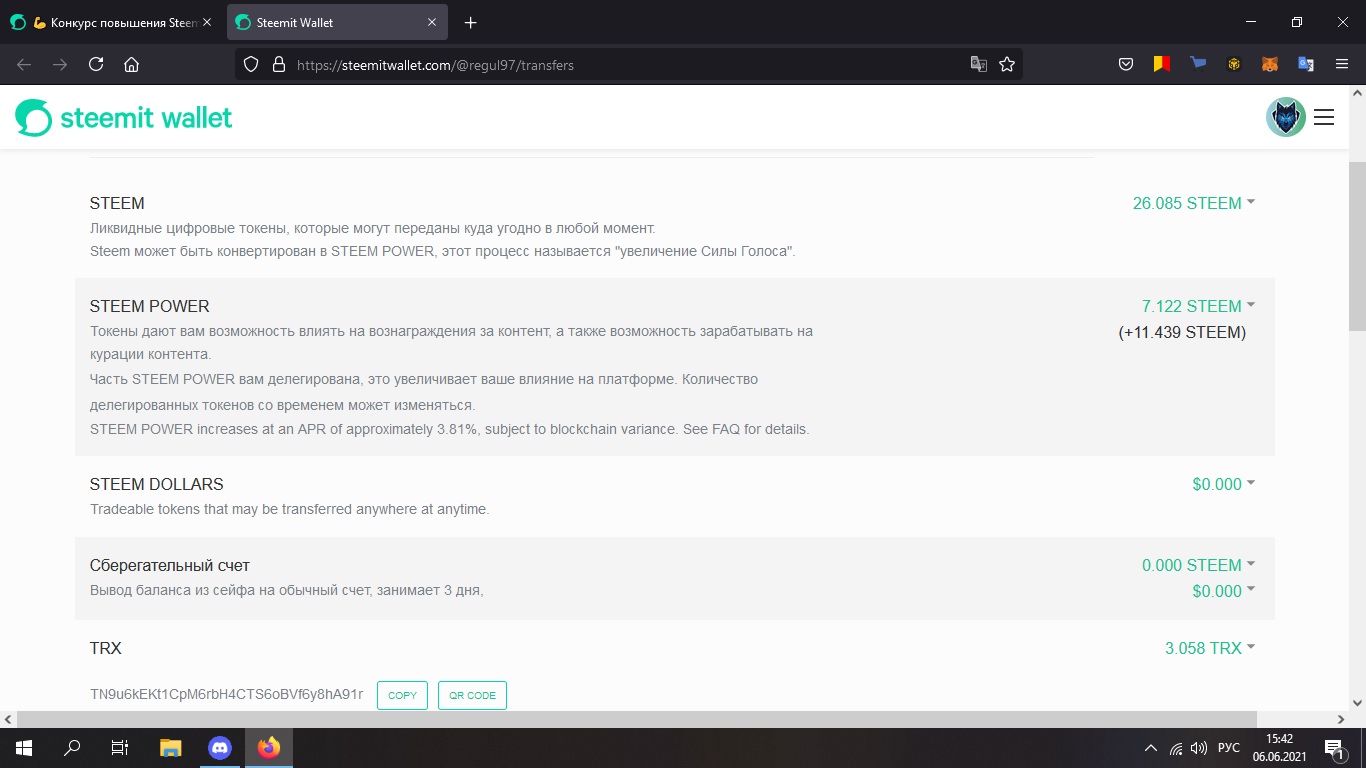Click the (+11.439 STEEM) delegated amount
Screen dimensions: 1366x768
pos(1182,332)
